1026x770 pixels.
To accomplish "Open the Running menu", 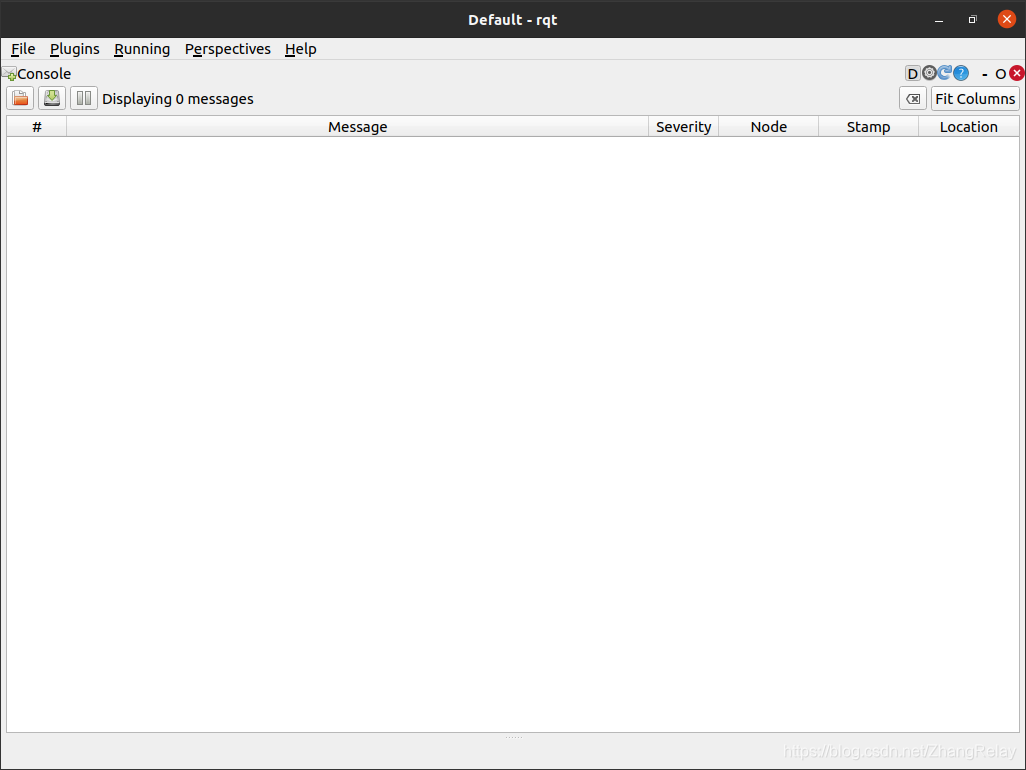I will point(142,49).
